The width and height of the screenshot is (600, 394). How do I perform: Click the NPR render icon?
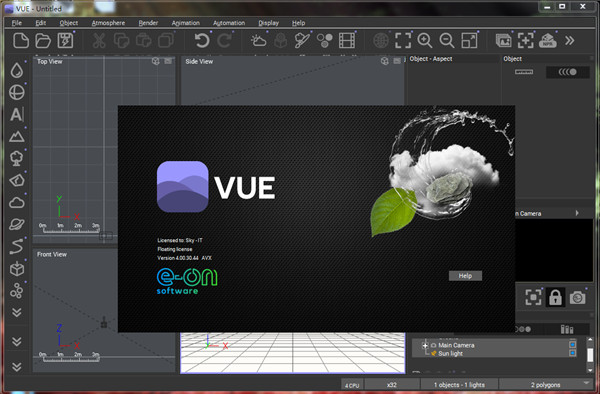[x=548, y=41]
